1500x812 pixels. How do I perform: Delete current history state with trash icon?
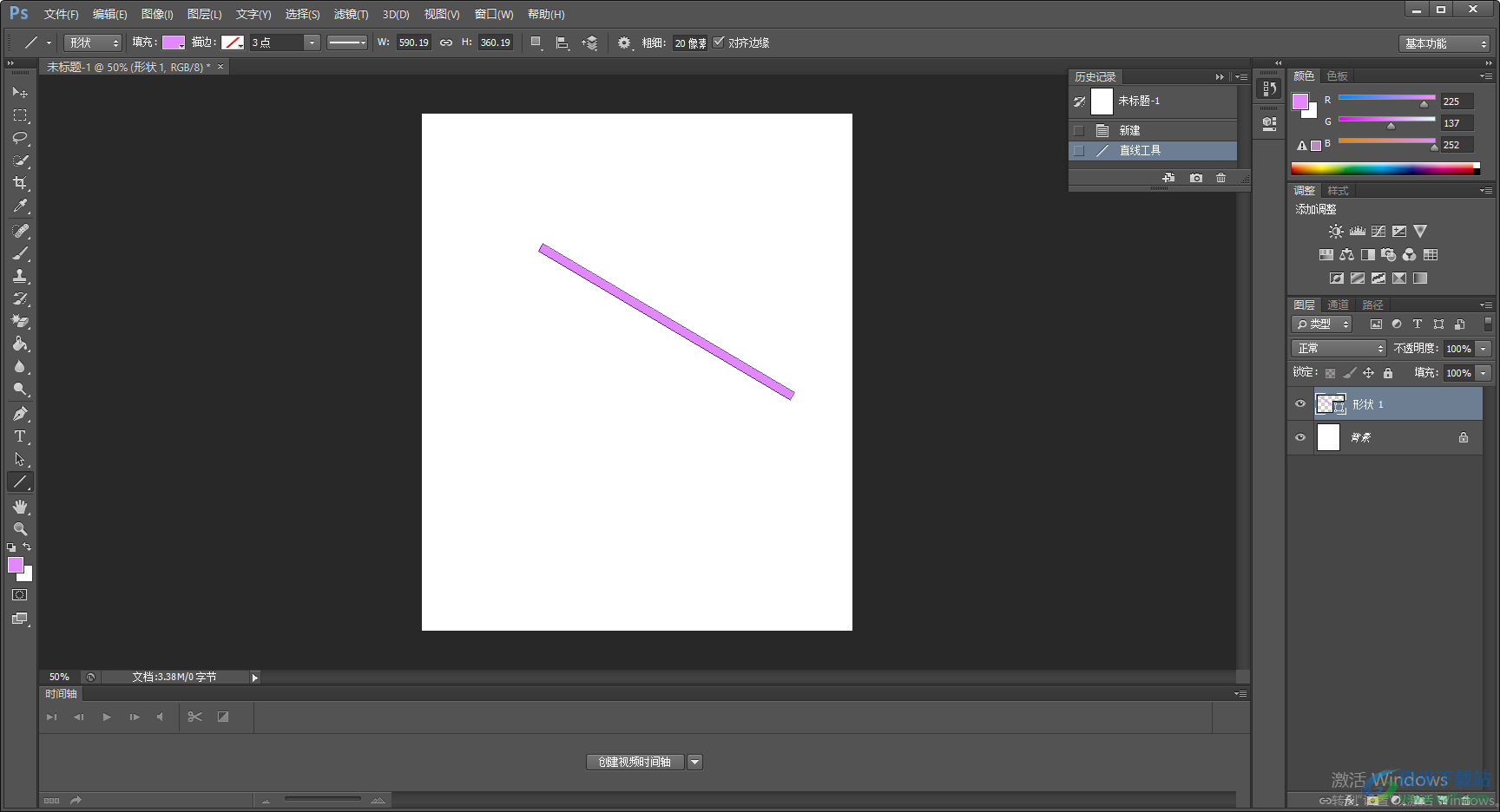pyautogui.click(x=1220, y=178)
